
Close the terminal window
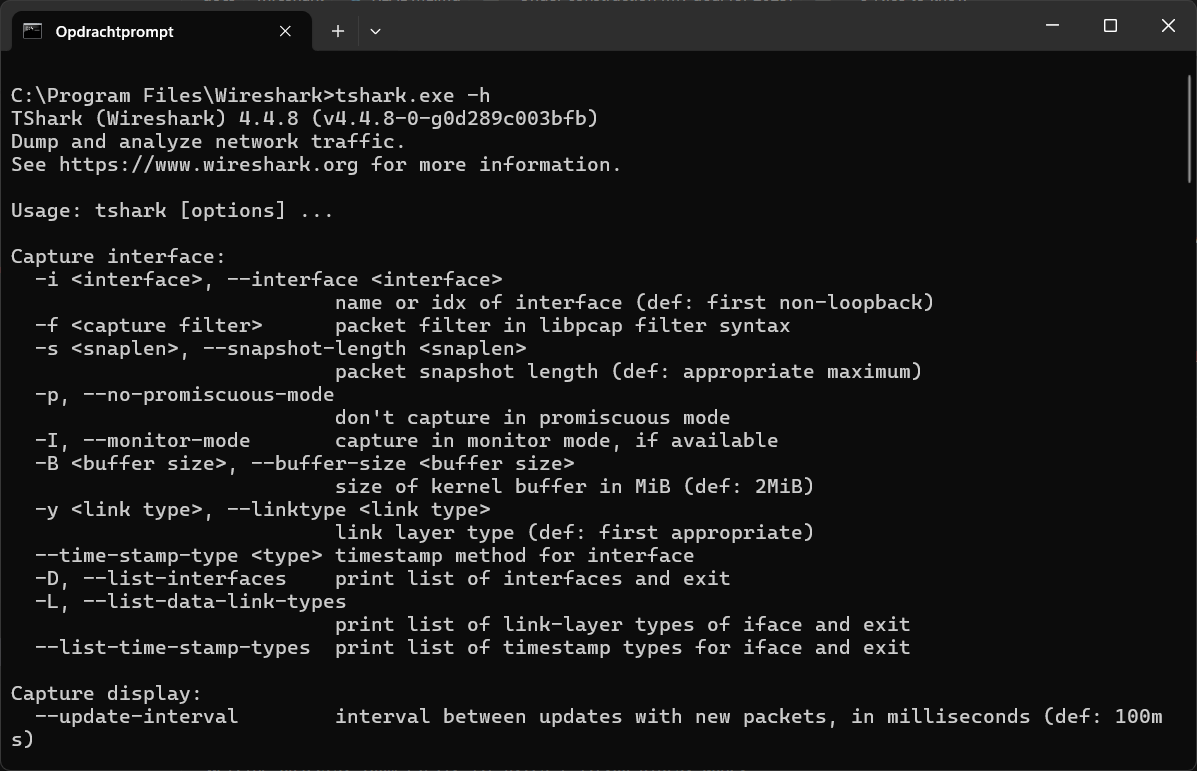tap(1168, 26)
